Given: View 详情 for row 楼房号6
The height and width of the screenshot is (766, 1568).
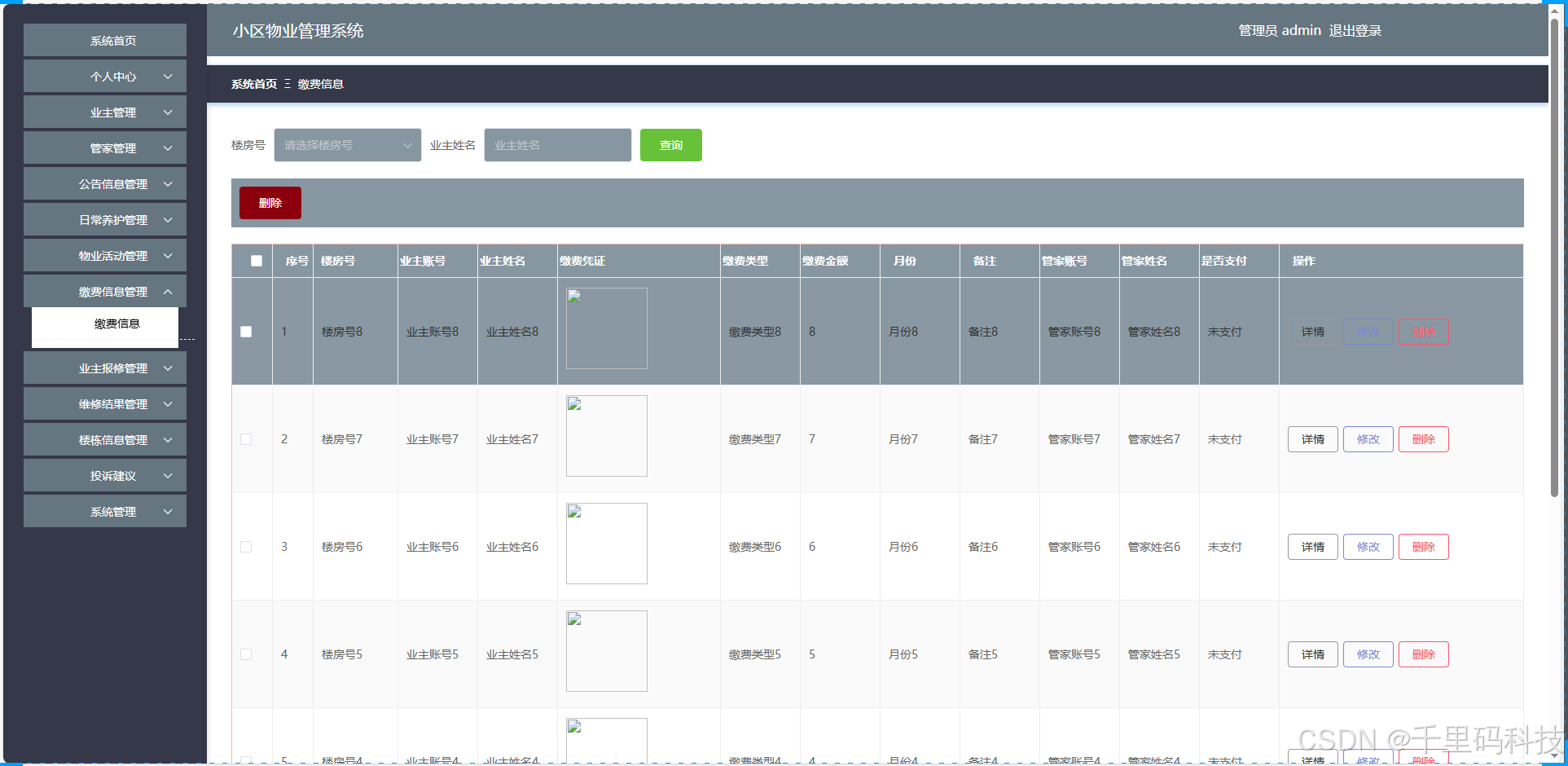Looking at the screenshot, I should (x=1313, y=547).
